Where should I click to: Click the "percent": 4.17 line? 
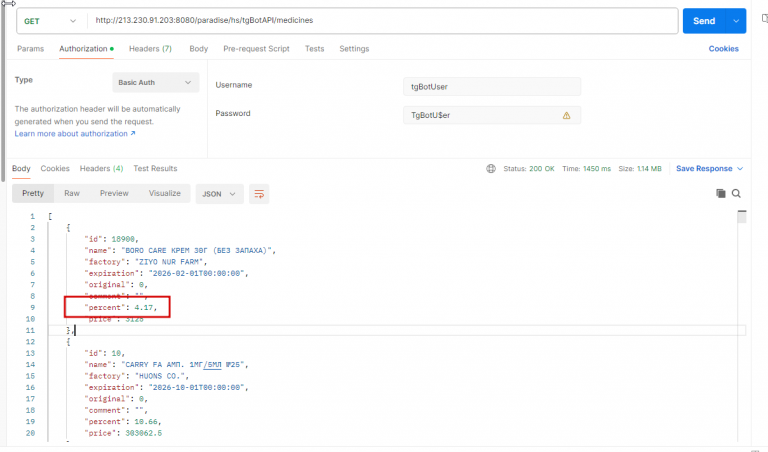[x=120, y=308]
